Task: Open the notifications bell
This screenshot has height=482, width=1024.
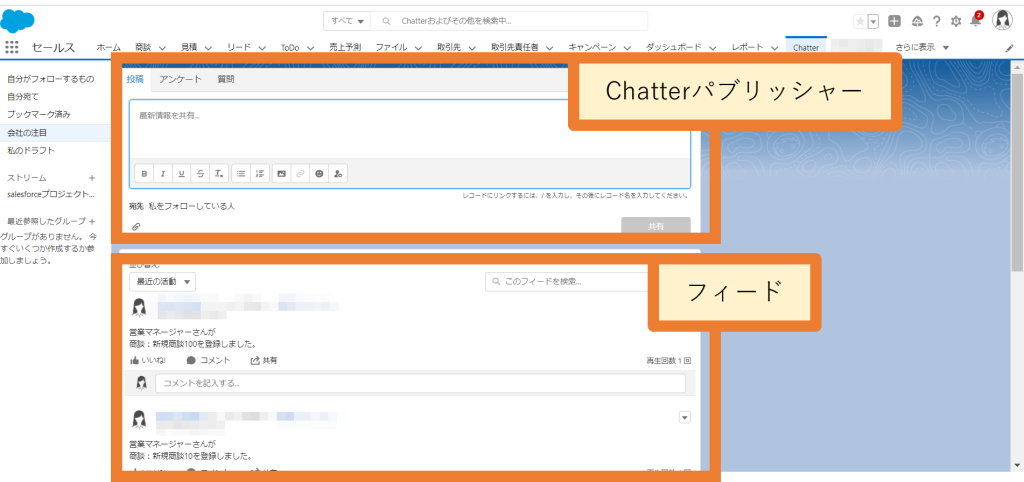Action: [976, 21]
